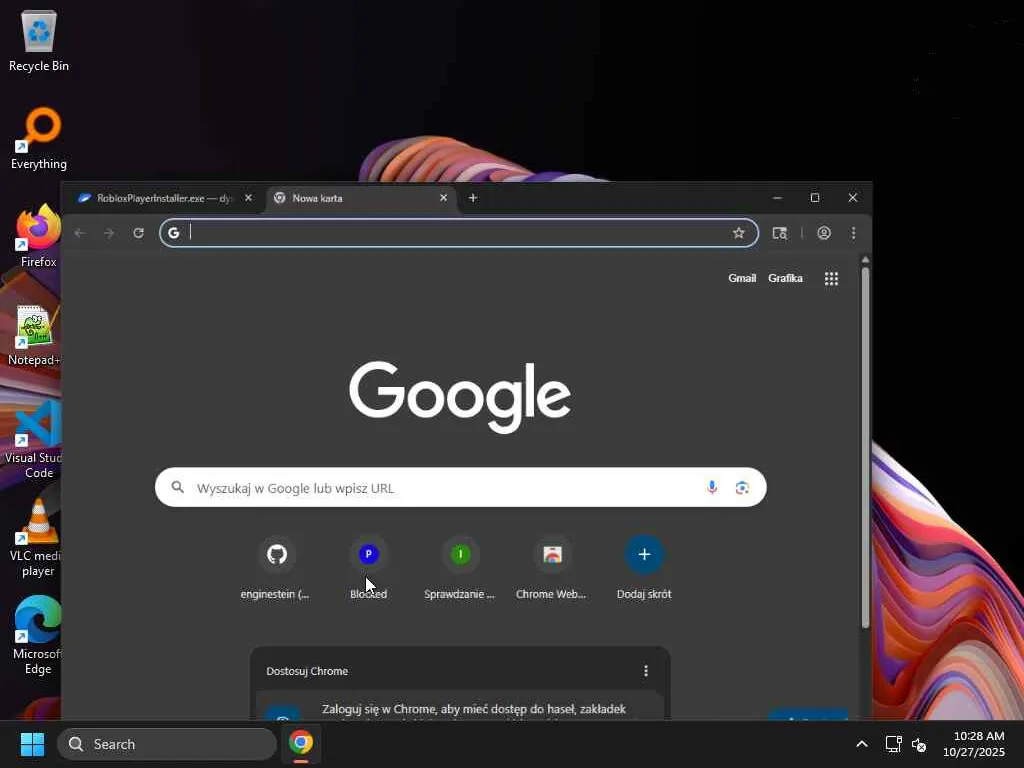Open the enginestein GitHub shortcut

pos(276,567)
